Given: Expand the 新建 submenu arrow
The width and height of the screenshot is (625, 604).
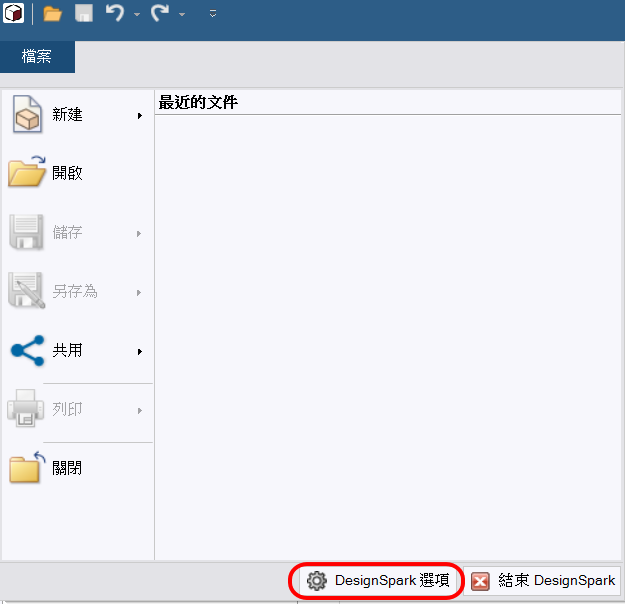Looking at the screenshot, I should tap(140, 116).
